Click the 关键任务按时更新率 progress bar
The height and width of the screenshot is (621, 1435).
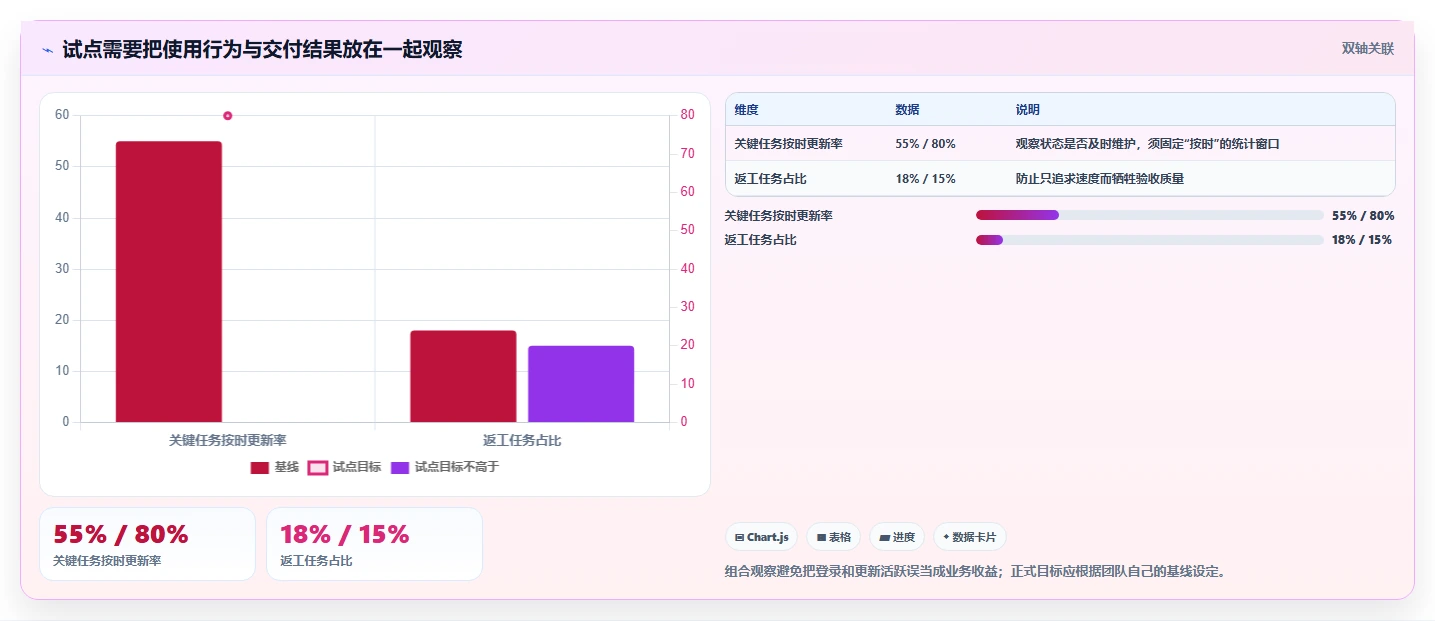pos(1150,215)
